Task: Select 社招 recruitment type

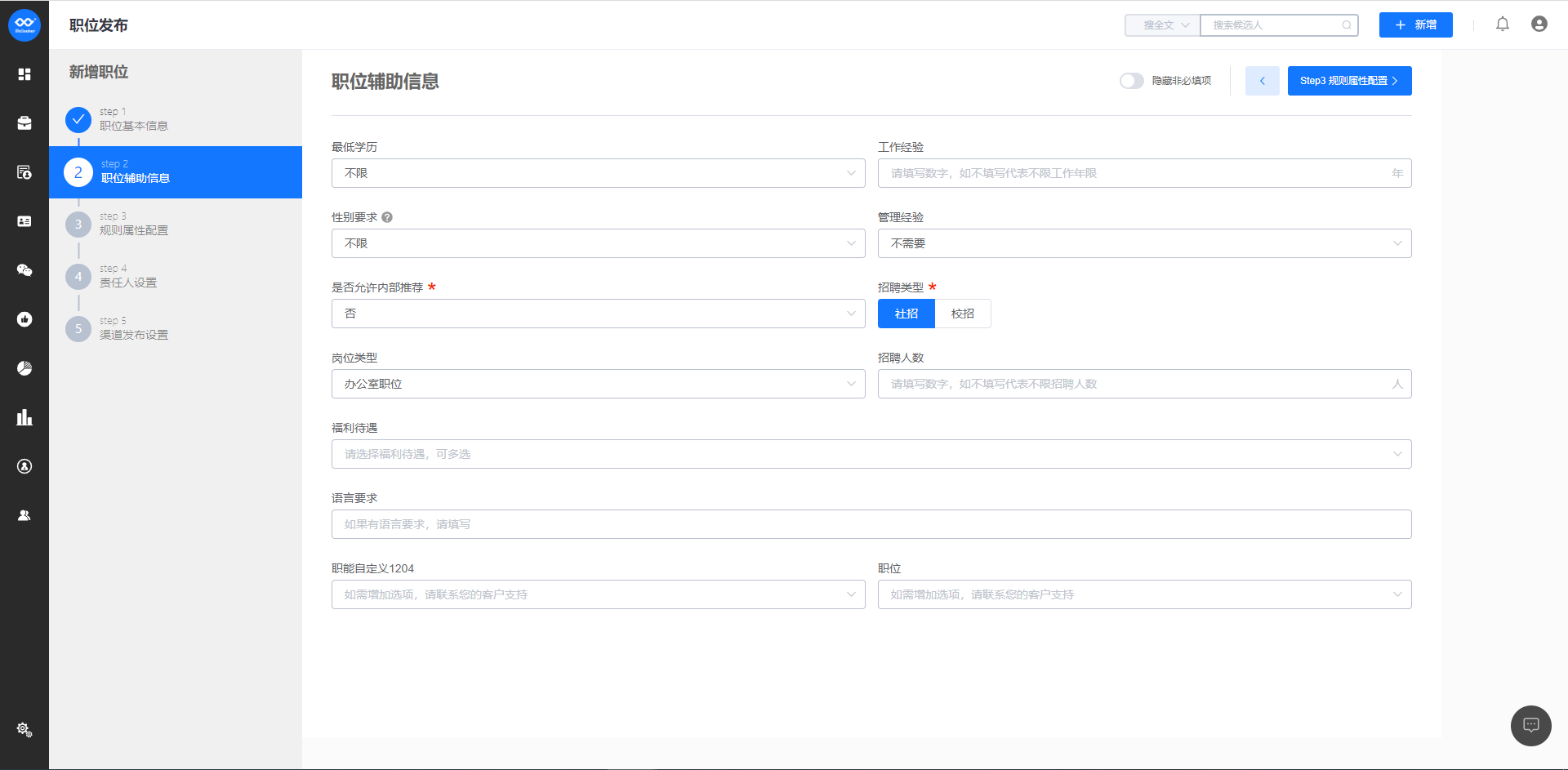Action: coord(906,314)
